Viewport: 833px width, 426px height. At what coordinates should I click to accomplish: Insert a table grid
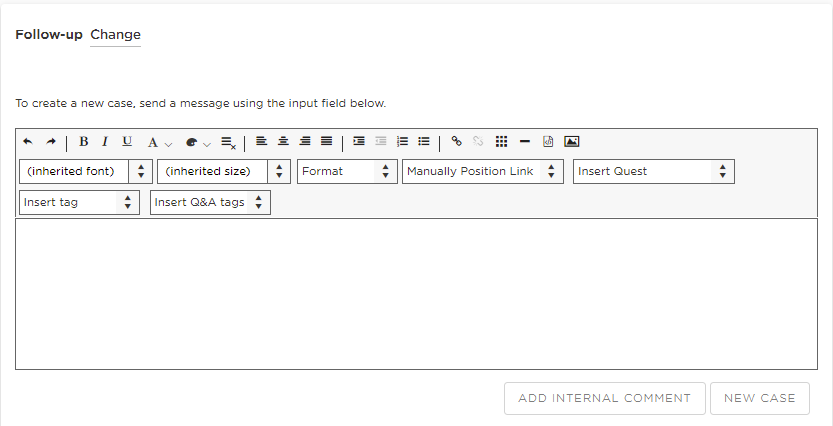pos(501,141)
